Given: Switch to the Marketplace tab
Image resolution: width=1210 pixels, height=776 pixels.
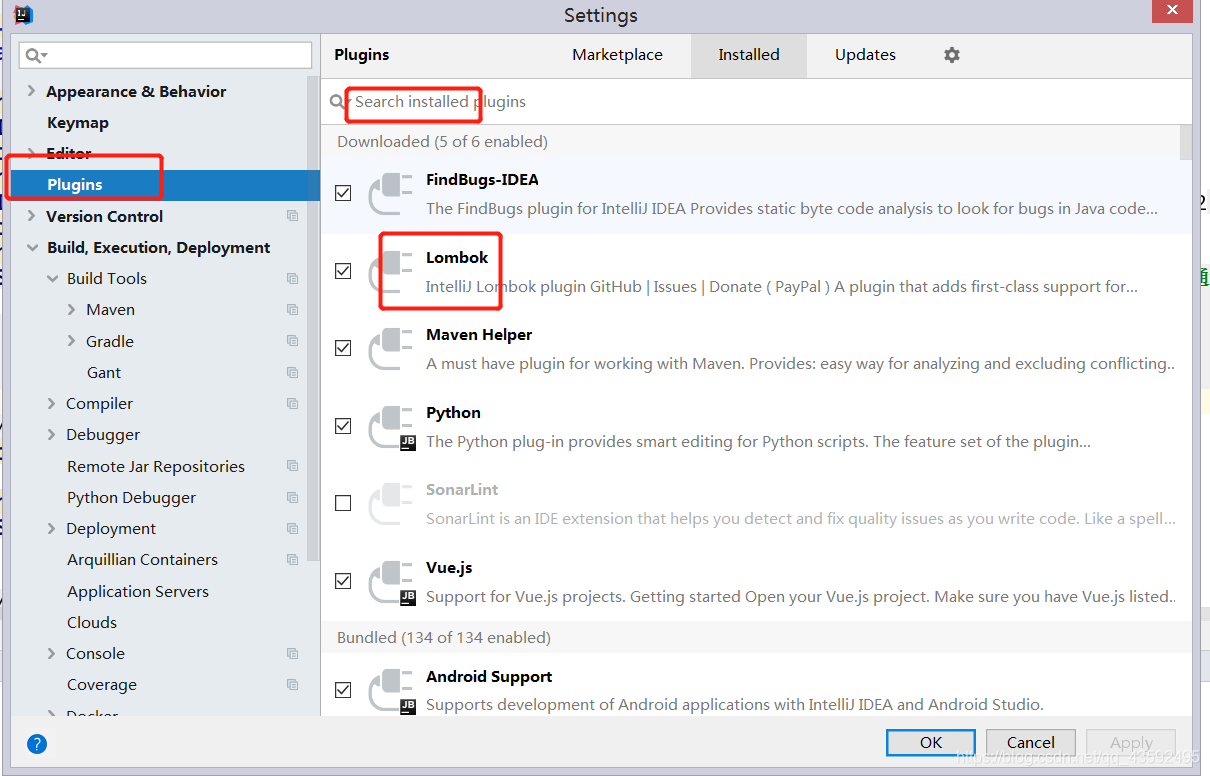Looking at the screenshot, I should [617, 55].
